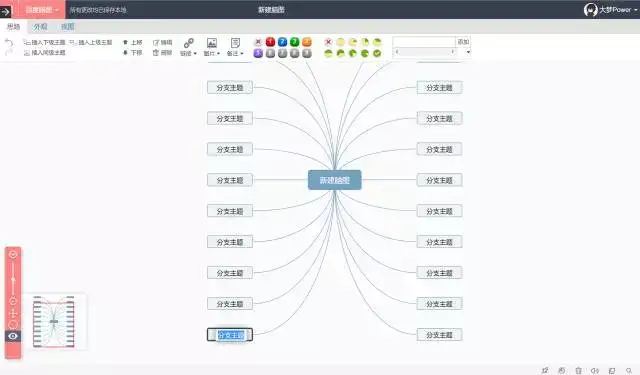640x375 pixels.
Task: Click the zoom slider handle on navigator bar
Action: pos(13,280)
